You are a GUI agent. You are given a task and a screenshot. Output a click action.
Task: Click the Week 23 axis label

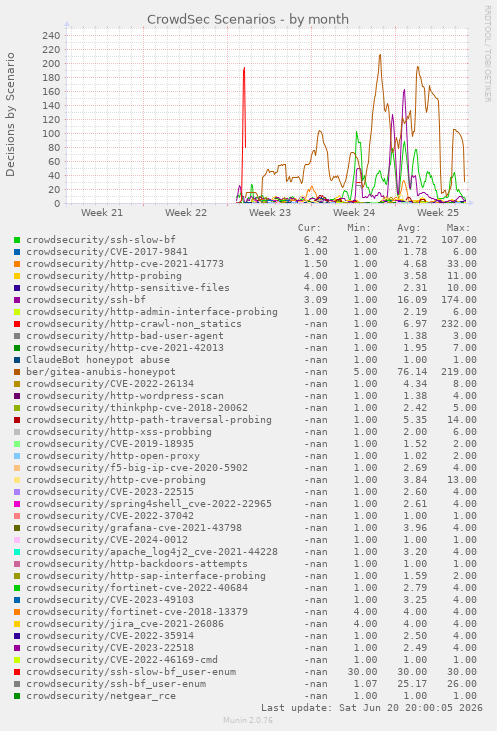point(269,213)
